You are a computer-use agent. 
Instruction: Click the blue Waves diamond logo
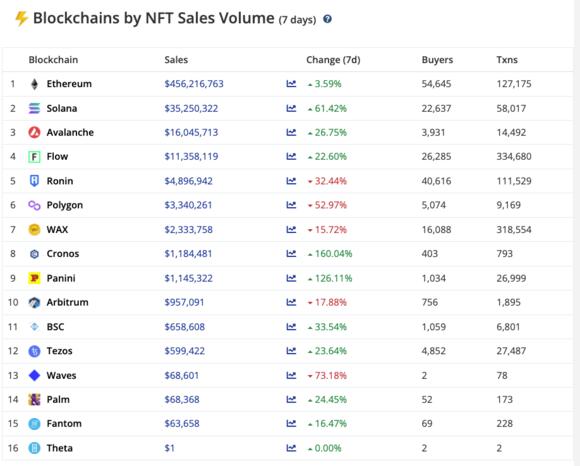pos(34,375)
